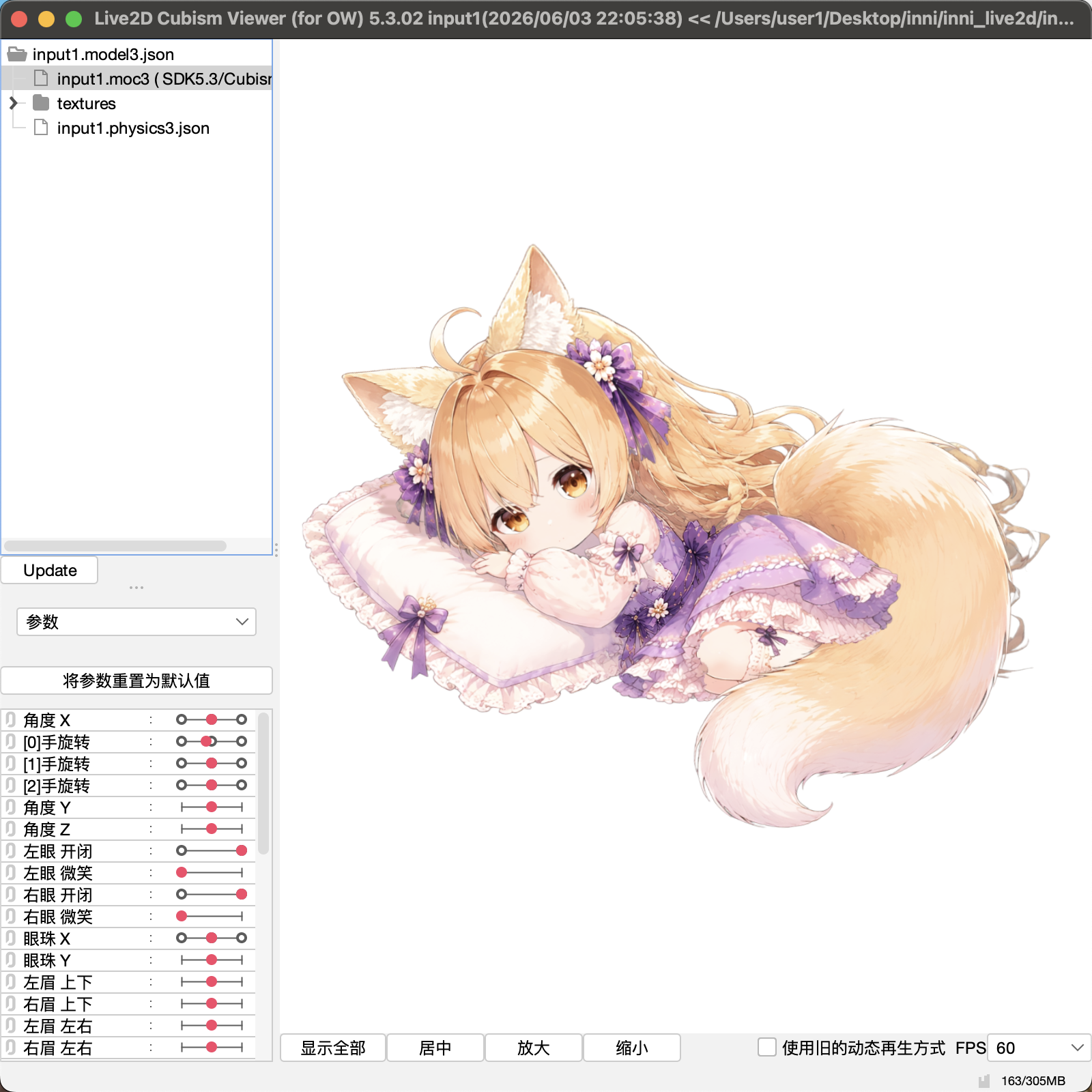Click the 左眼 微笑 slider handle
Screen dimensions: 1092x1092
(x=182, y=872)
